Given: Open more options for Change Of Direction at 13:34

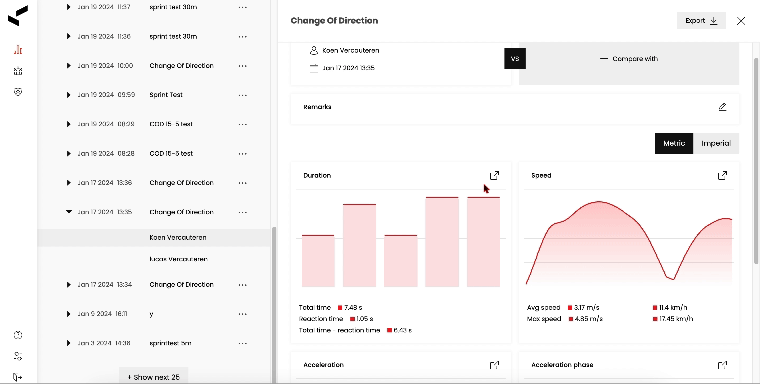Looking at the screenshot, I should tap(242, 285).
